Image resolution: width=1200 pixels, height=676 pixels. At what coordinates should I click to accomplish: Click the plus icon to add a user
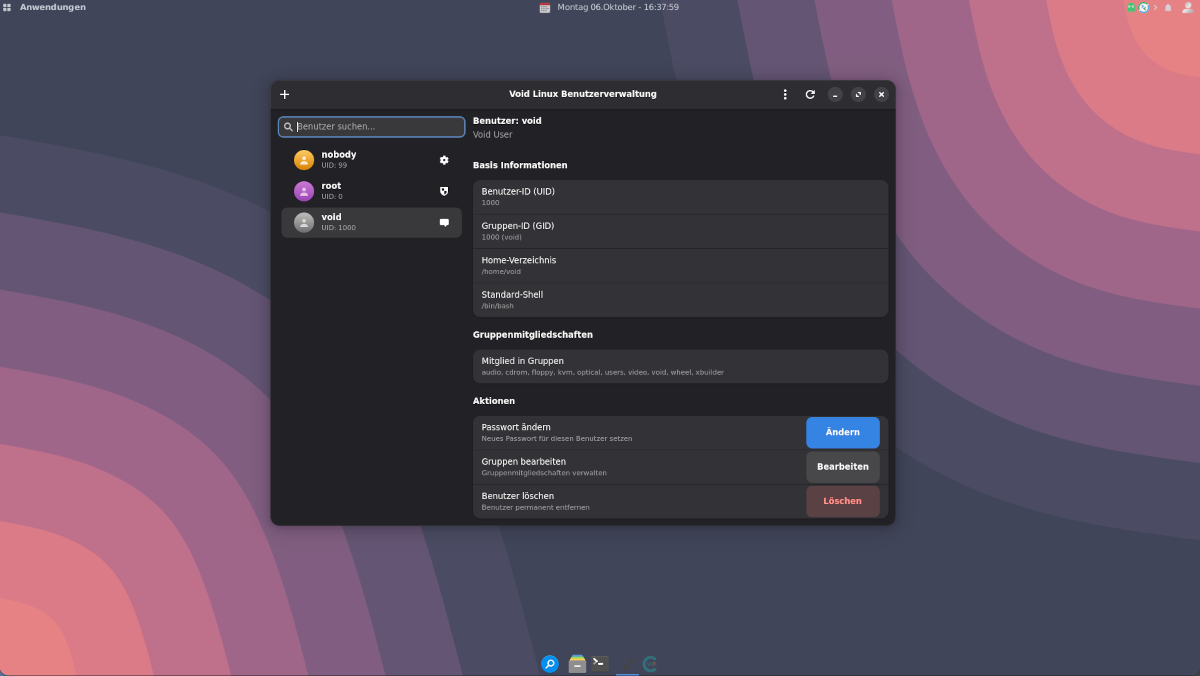tap(284, 94)
